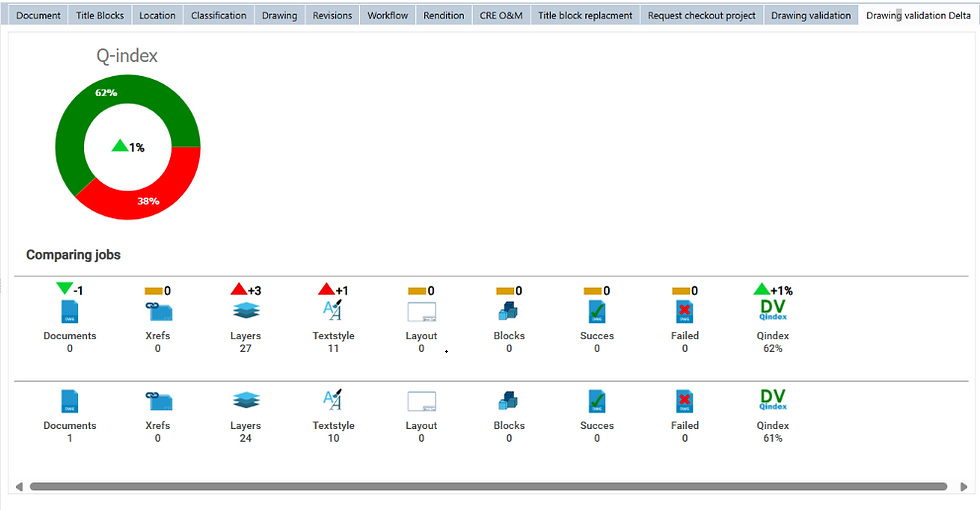Click the Succes icon in the bottom row

pos(597,401)
